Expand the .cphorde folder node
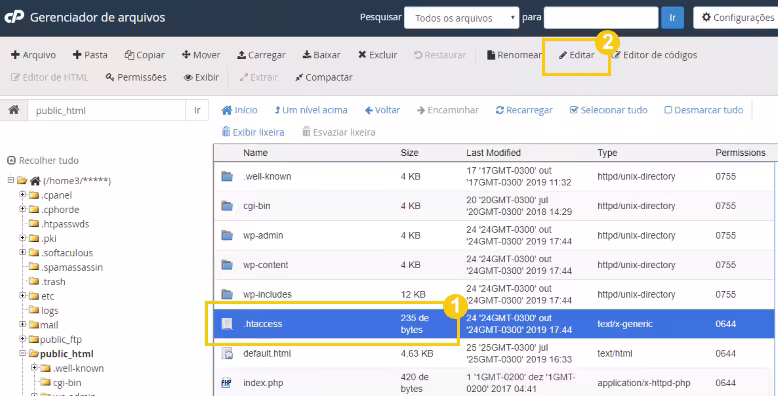 click(22, 209)
